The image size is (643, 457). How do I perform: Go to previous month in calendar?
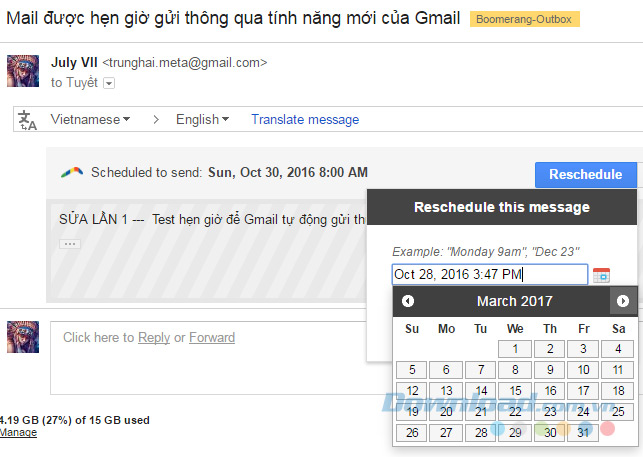[408, 301]
